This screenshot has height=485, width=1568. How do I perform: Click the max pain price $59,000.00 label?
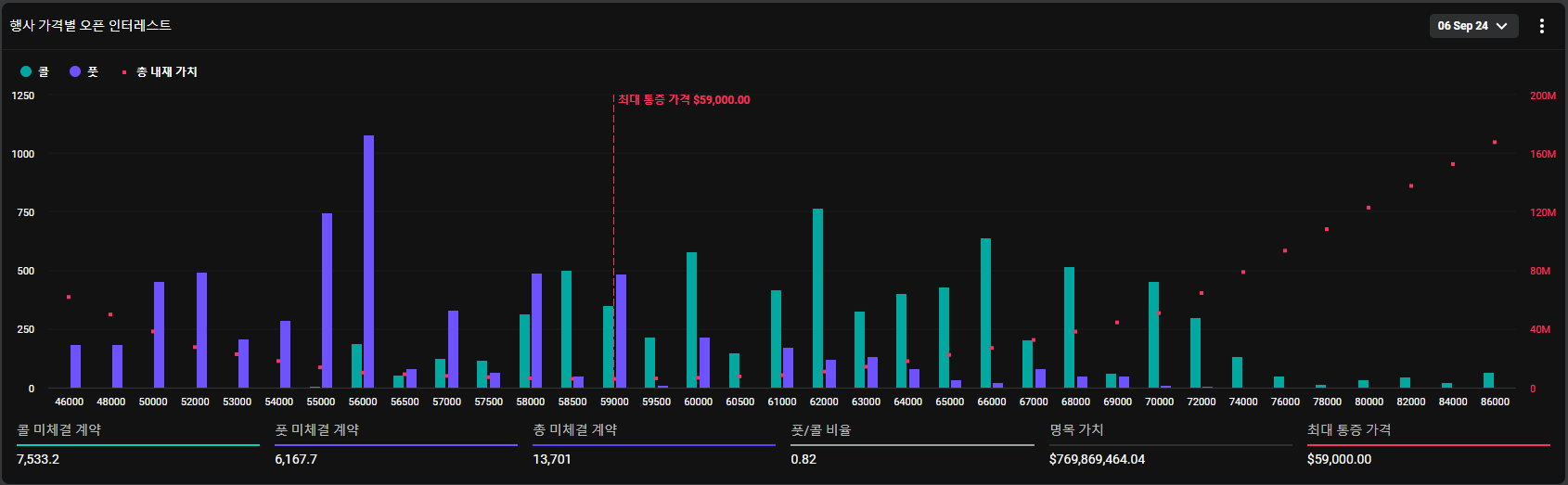684,100
